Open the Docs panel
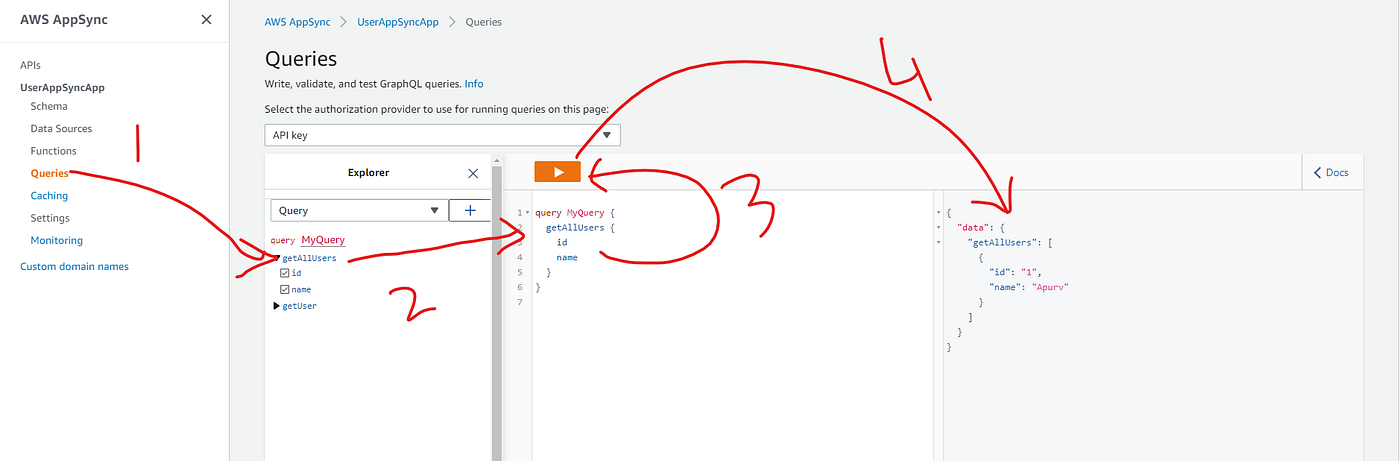The image size is (1400, 461). [x=1330, y=173]
